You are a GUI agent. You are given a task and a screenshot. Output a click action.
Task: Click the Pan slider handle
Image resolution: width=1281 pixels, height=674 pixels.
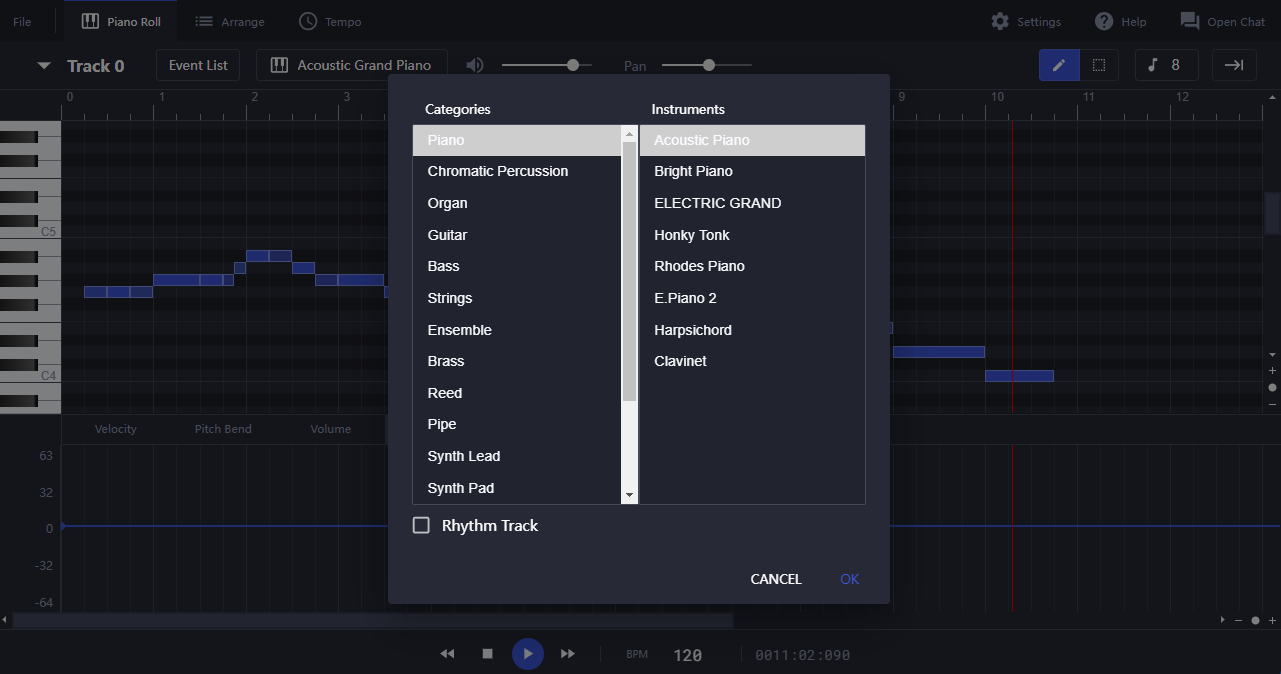pos(709,65)
